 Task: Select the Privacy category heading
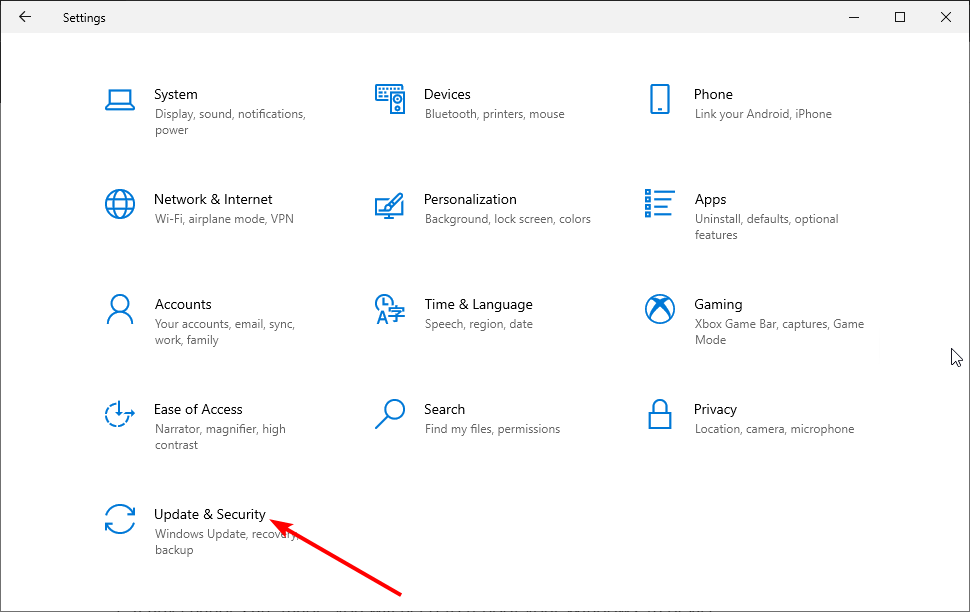715,410
